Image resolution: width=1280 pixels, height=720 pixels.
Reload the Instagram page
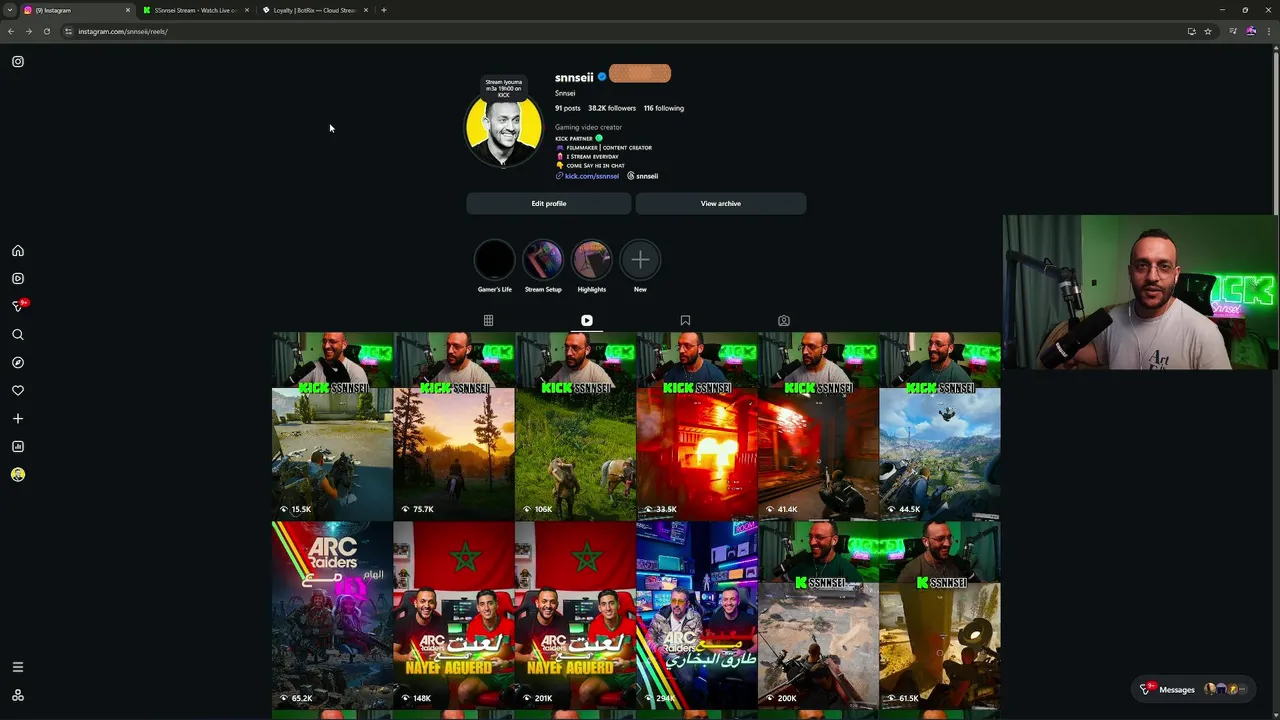[46, 31]
